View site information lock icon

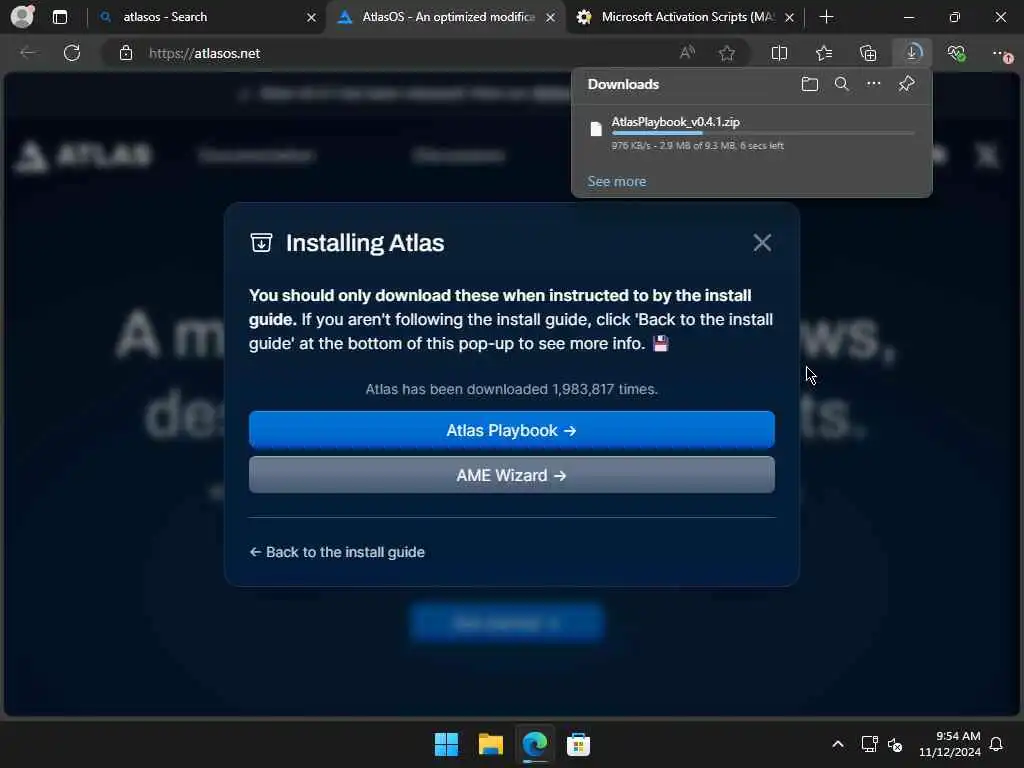pos(126,54)
